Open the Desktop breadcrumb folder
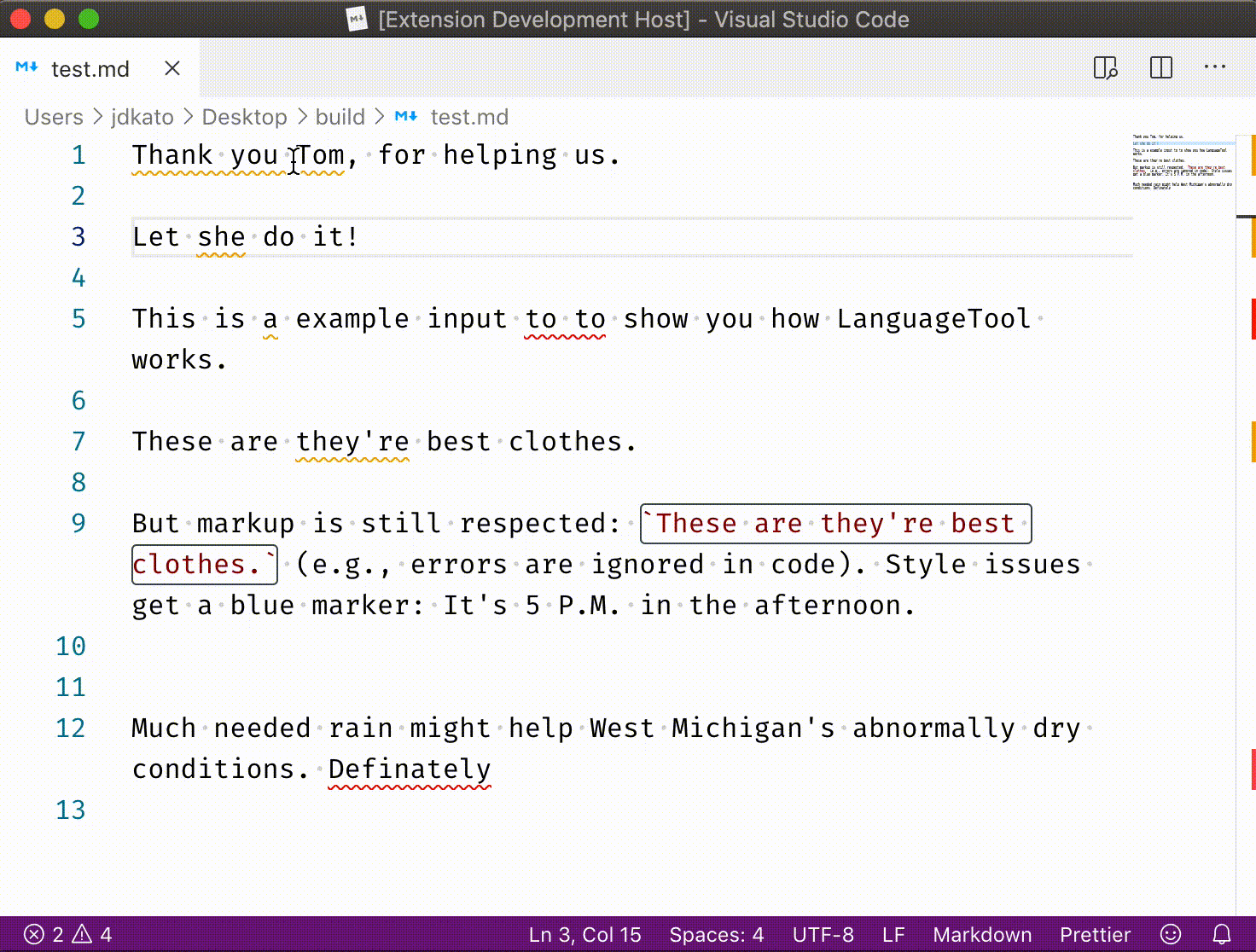The width and height of the screenshot is (1256, 952). pos(244,117)
